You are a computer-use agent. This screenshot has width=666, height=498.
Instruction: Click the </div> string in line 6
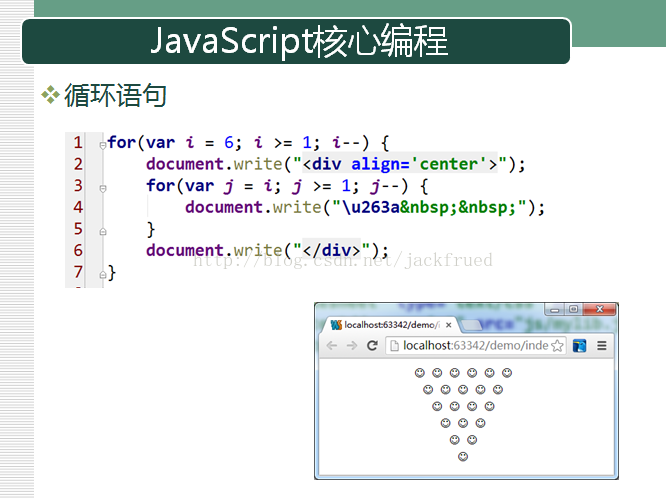(x=332, y=250)
